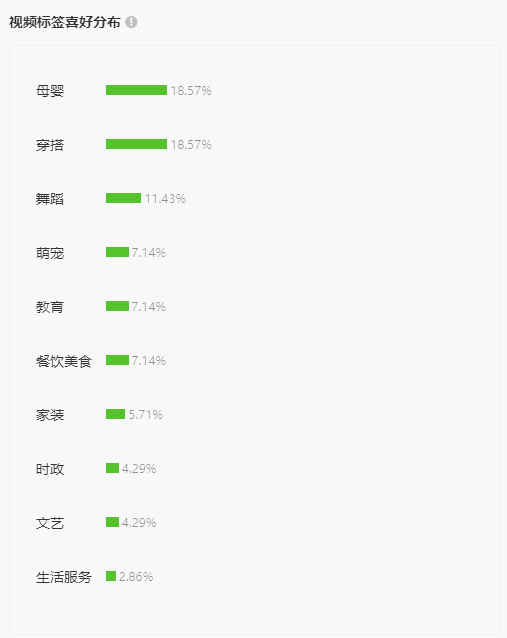The height and width of the screenshot is (638, 507).
Task: Click the info icon beside 视频标签喜好分布
Action: click(x=131, y=22)
